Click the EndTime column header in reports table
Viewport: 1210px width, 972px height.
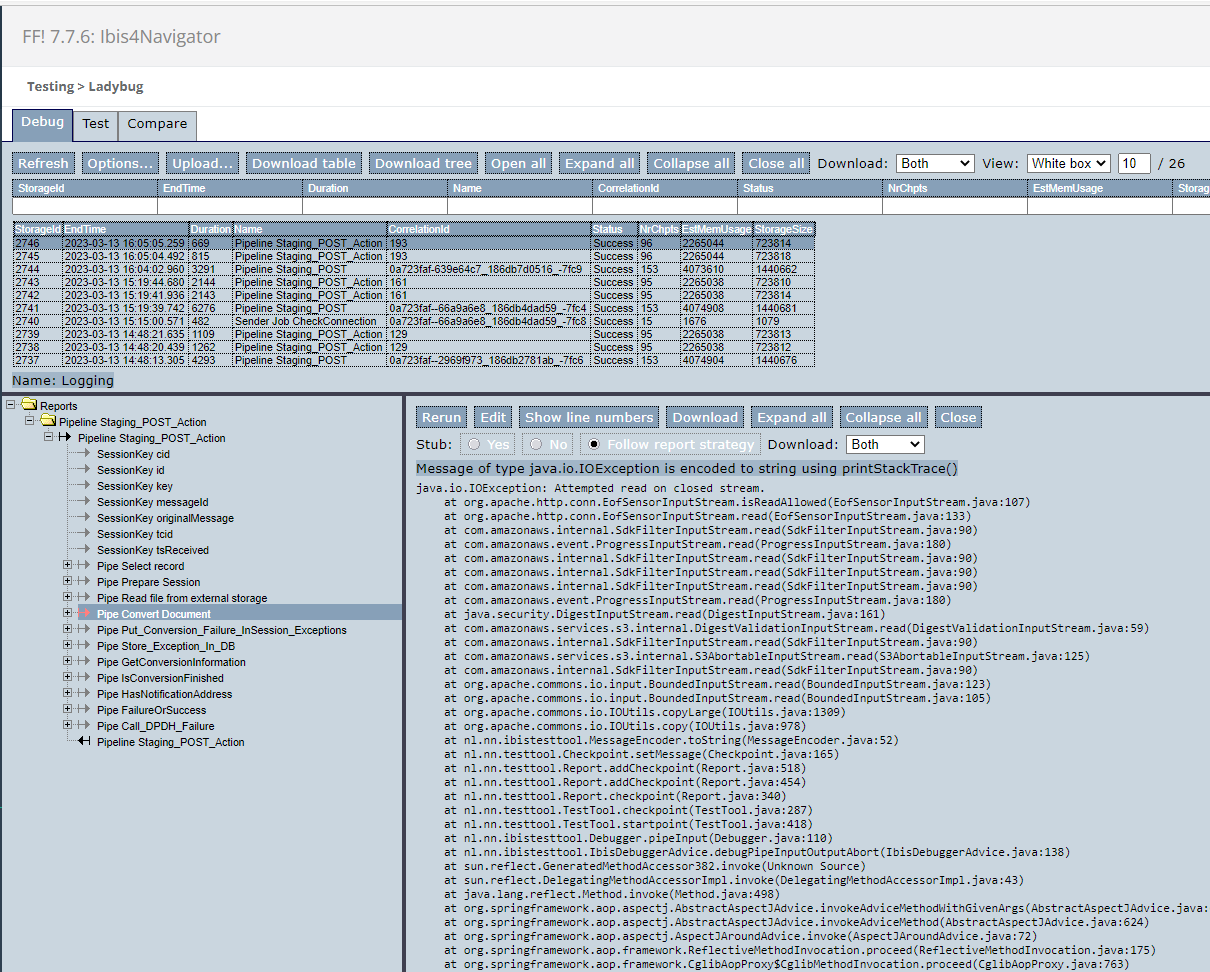[125, 229]
